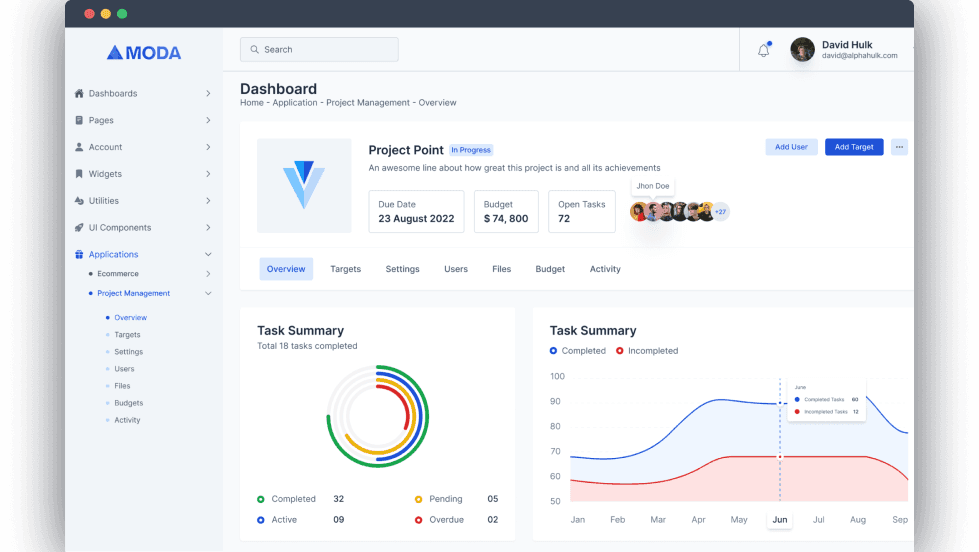The height and width of the screenshot is (552, 979).
Task: Click the Add User button
Action: [x=791, y=147]
